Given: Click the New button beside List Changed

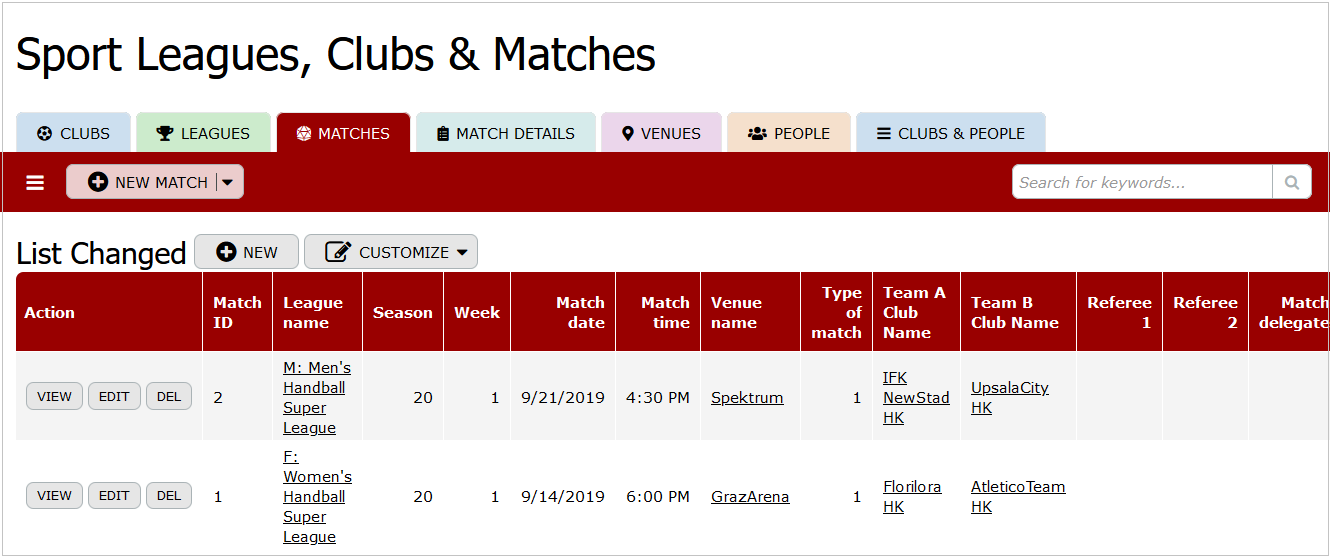Looking at the screenshot, I should pos(246,252).
